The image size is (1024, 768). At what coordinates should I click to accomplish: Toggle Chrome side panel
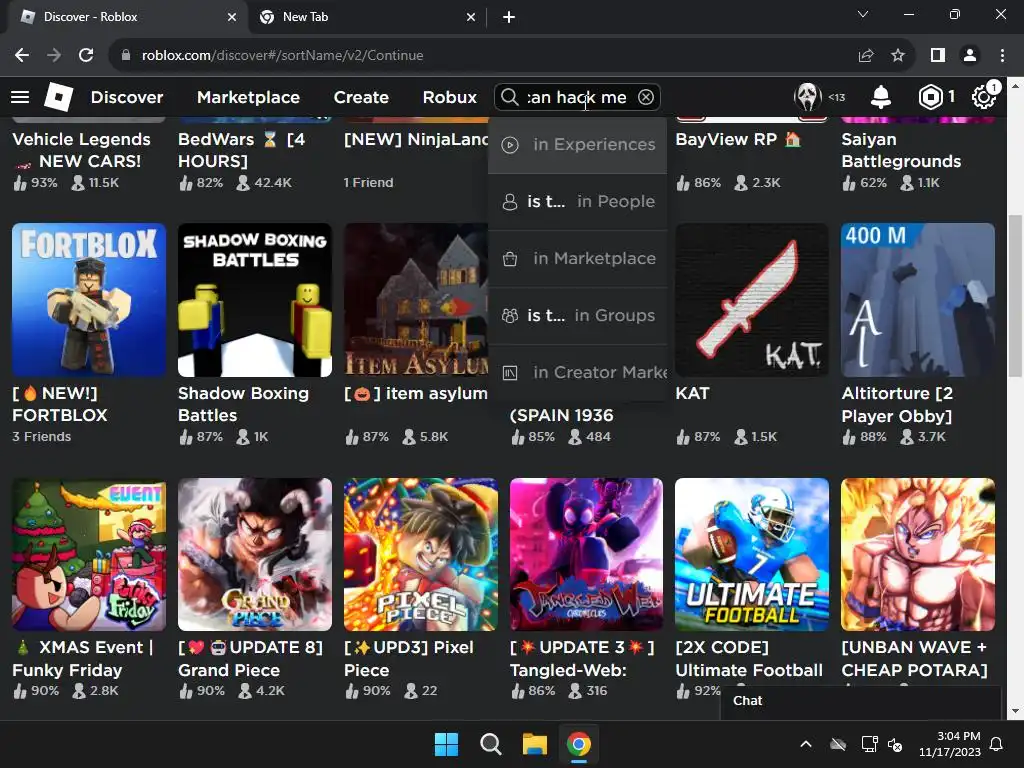click(x=938, y=56)
